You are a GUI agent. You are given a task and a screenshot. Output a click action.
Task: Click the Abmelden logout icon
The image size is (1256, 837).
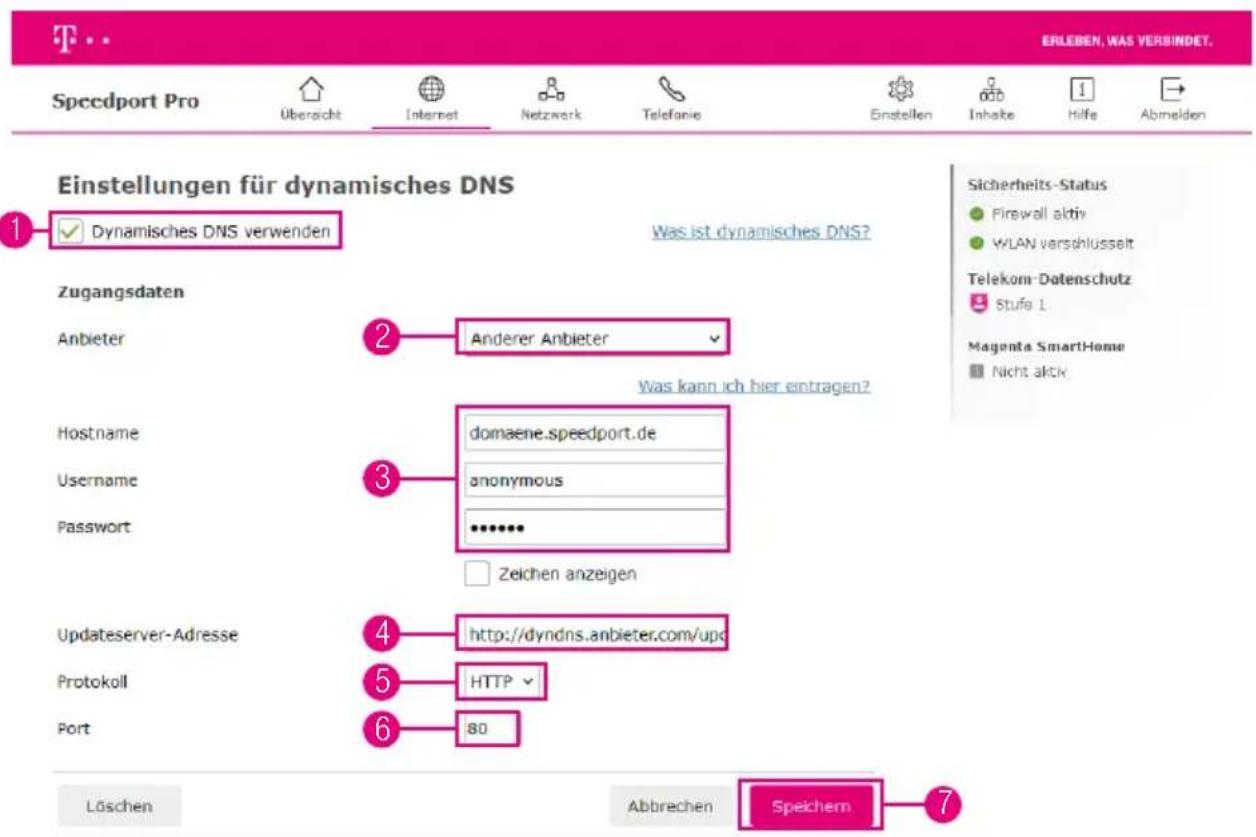(x=1172, y=90)
